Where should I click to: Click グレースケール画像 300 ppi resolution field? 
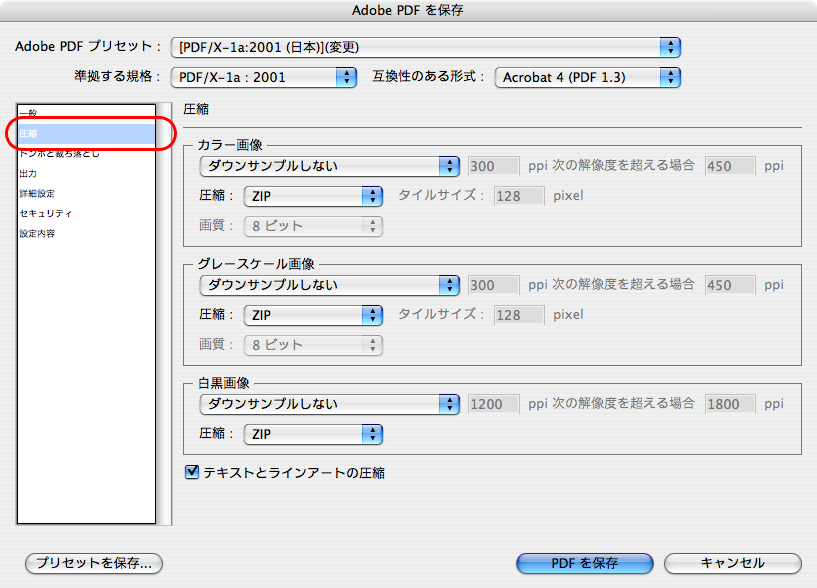coord(493,285)
